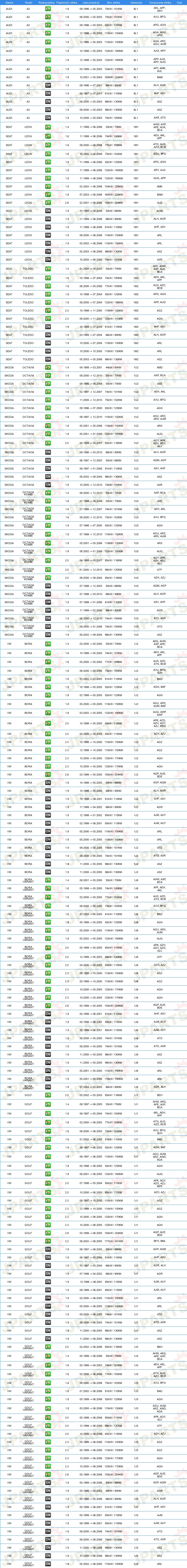Click the "Marka" column header
The image size is (187, 1568).
click(x=9, y=2)
